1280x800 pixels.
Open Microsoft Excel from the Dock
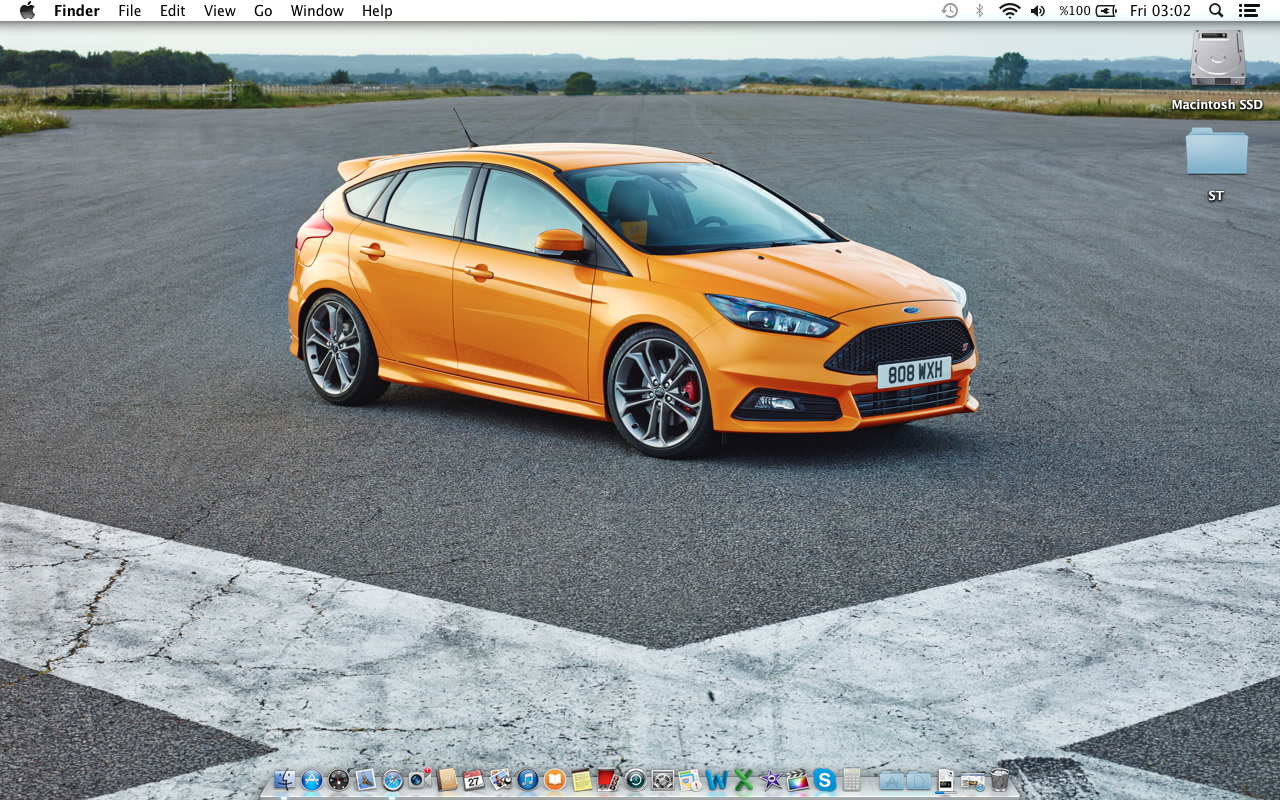coord(744,780)
